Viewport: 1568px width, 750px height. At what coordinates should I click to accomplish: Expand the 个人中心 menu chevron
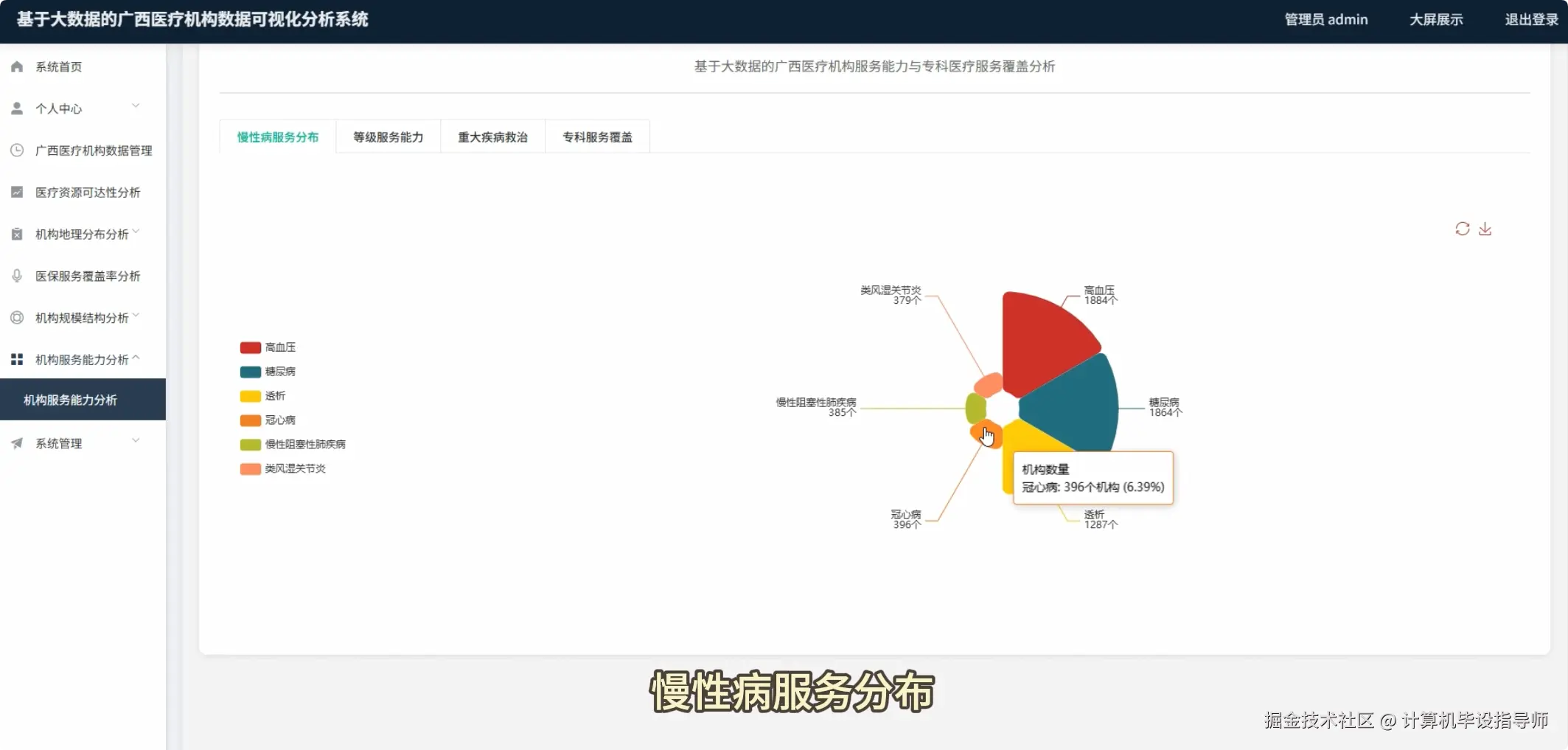click(x=136, y=105)
